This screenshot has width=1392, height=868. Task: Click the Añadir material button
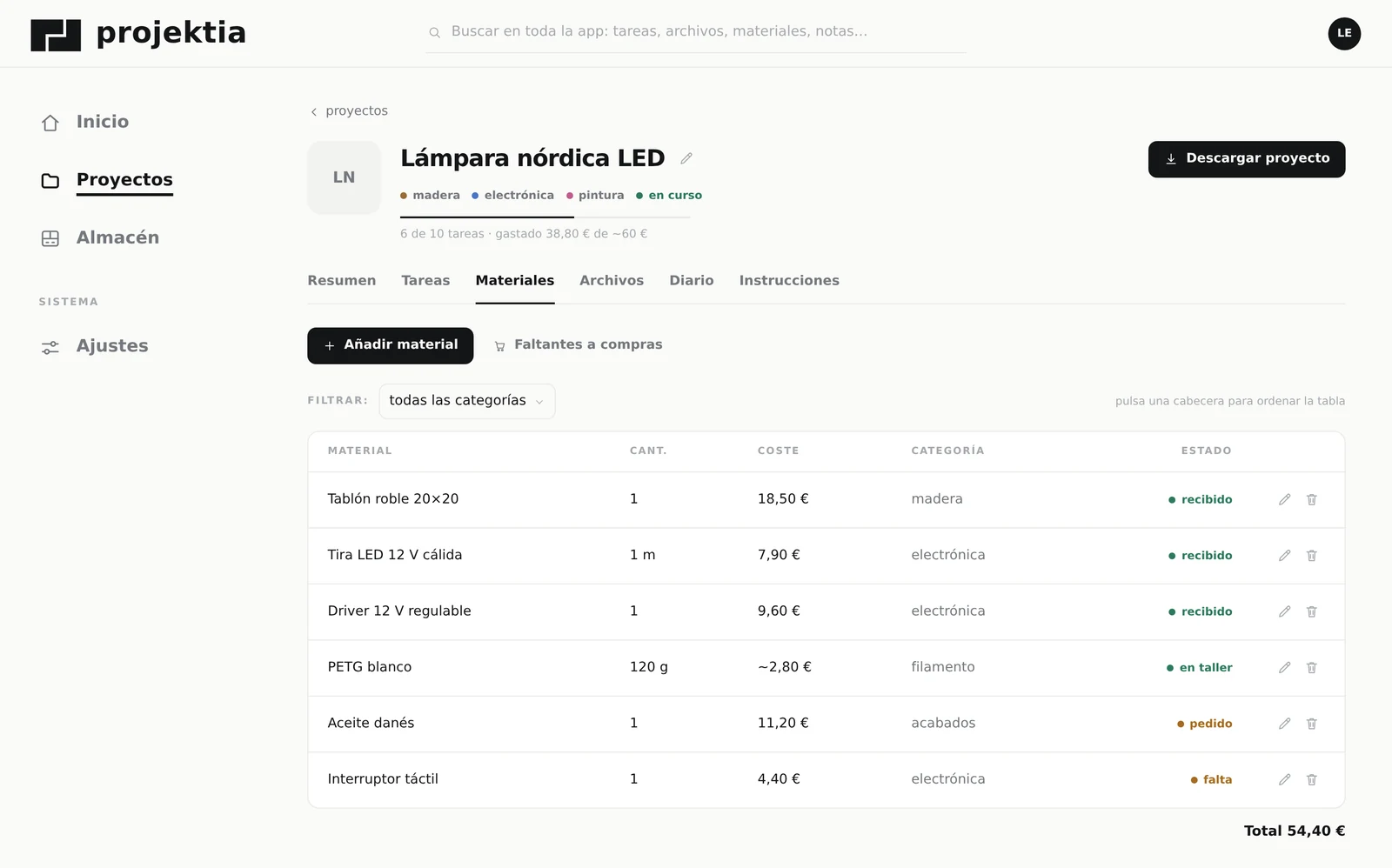click(390, 345)
